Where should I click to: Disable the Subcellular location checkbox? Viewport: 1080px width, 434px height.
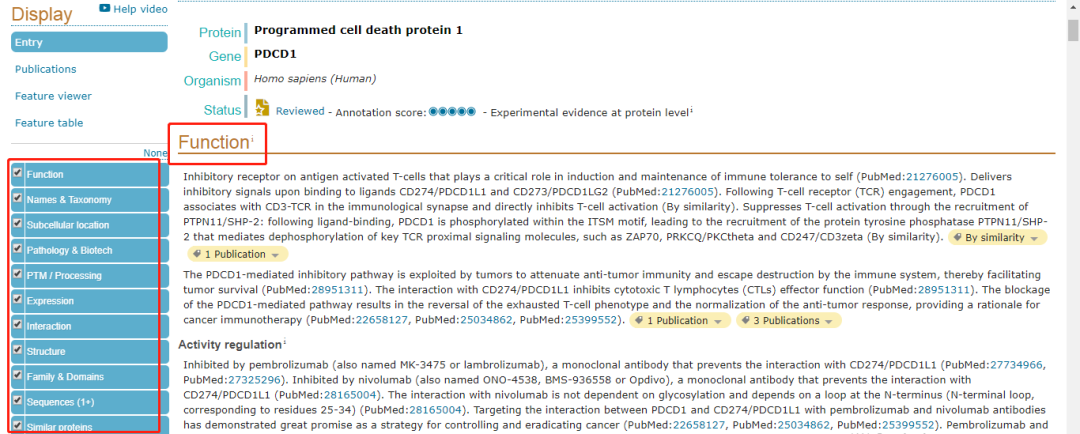18,224
